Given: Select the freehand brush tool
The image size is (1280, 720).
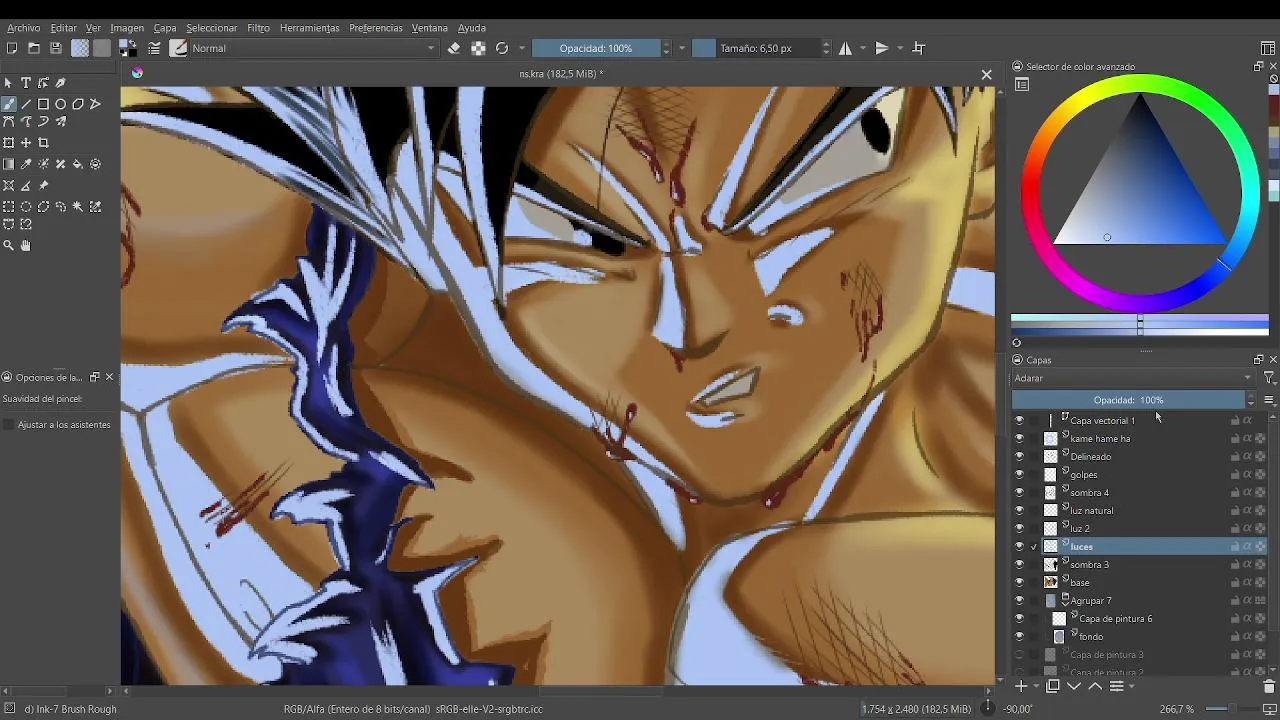Looking at the screenshot, I should [8, 104].
